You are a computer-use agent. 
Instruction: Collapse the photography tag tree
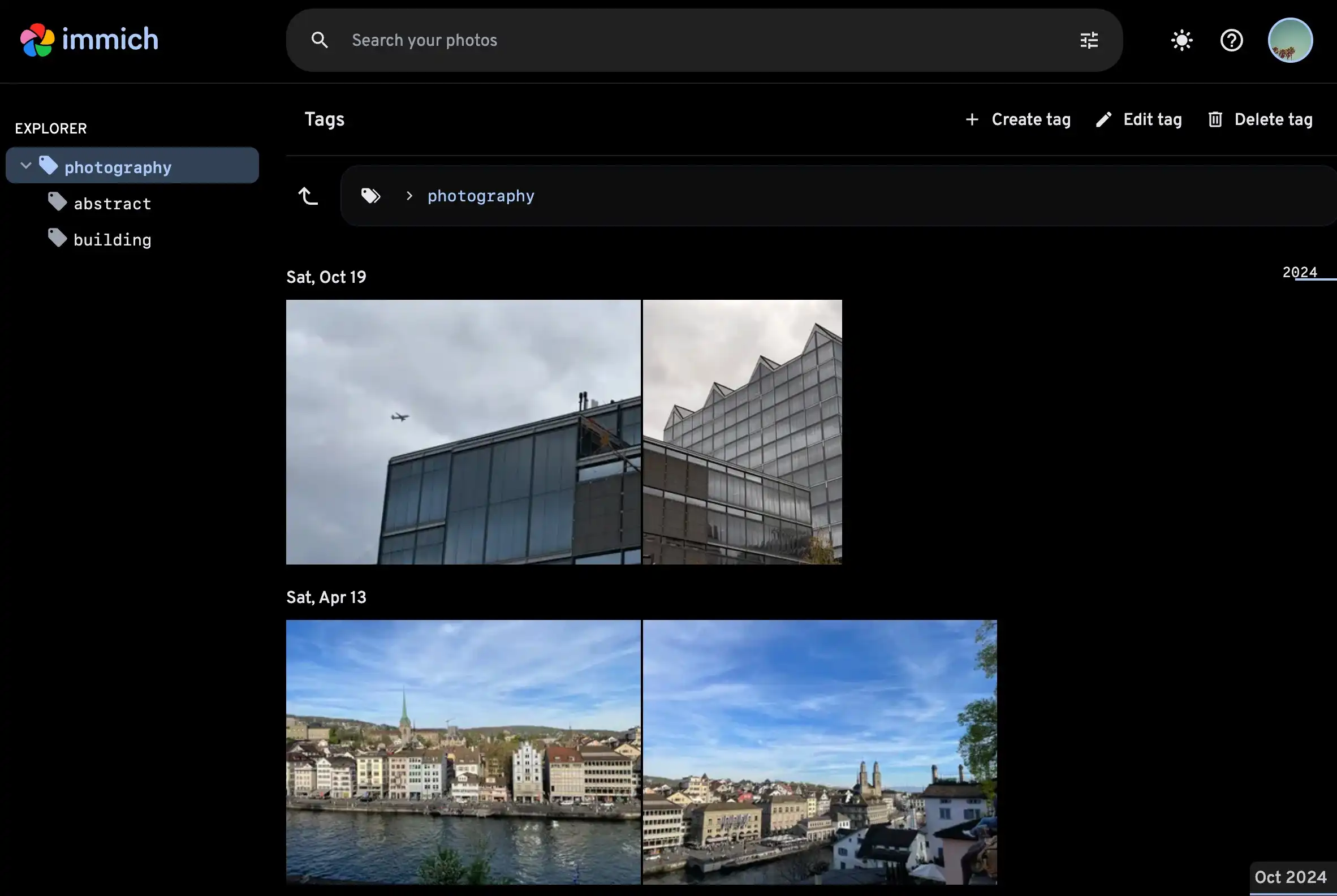click(25, 166)
